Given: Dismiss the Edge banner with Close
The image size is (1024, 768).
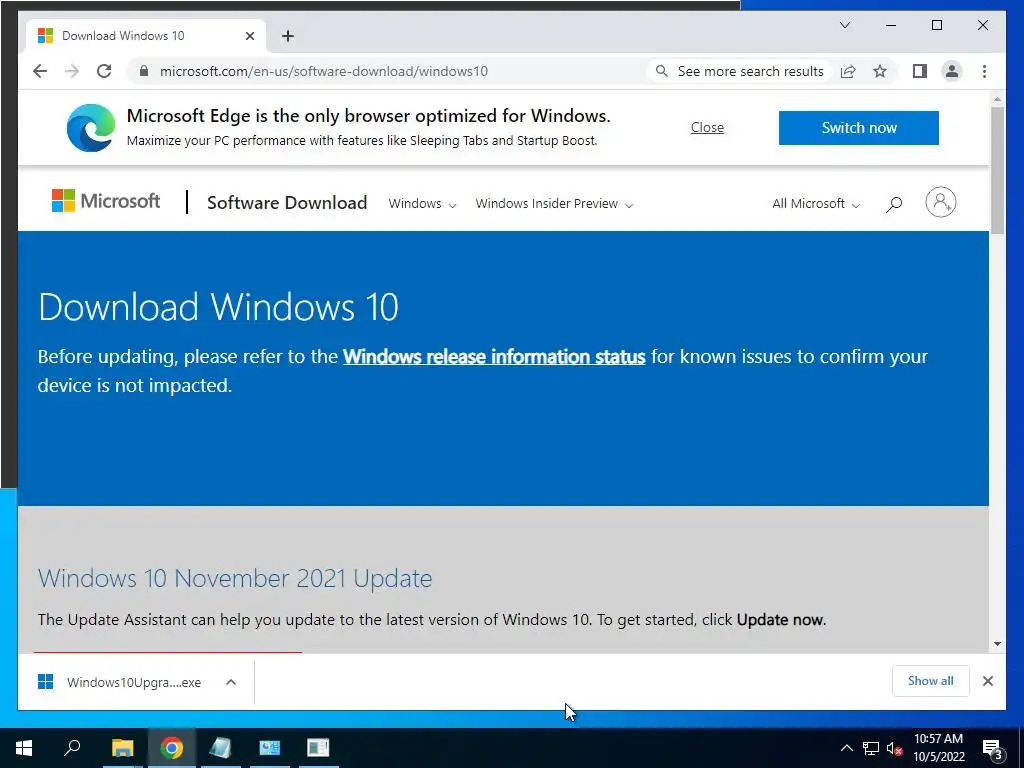Looking at the screenshot, I should pyautogui.click(x=707, y=127).
